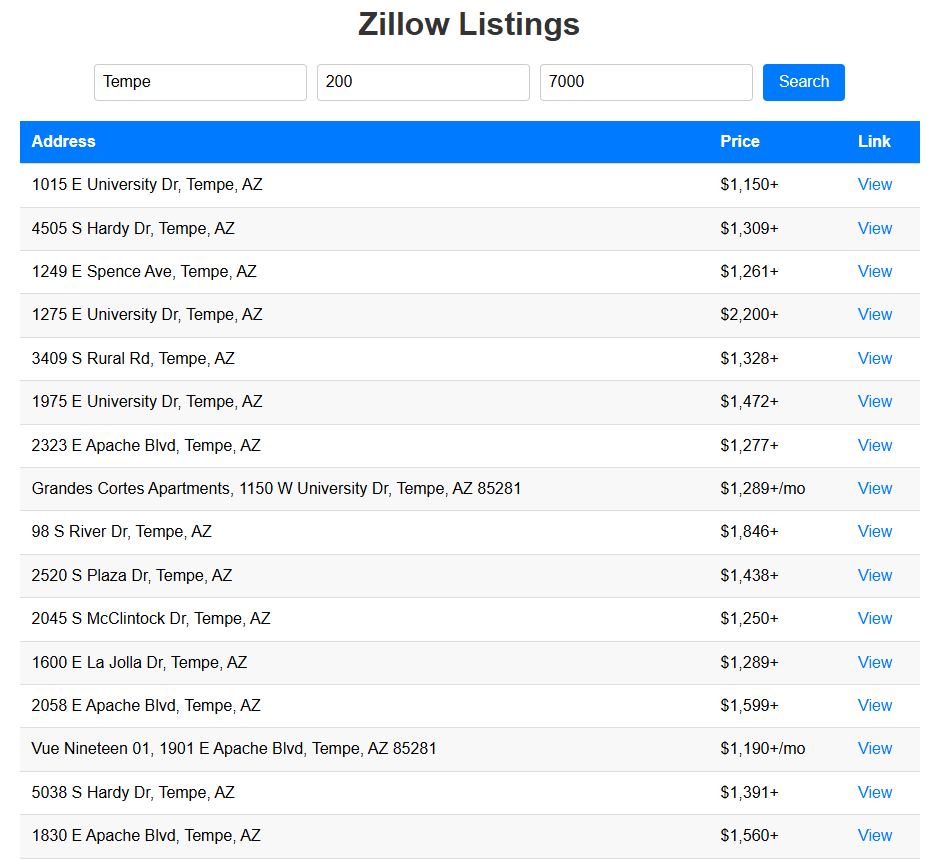Select address 2520 S Plaza Dr, Tempe, AZ
The image size is (939, 859).
click(132, 575)
